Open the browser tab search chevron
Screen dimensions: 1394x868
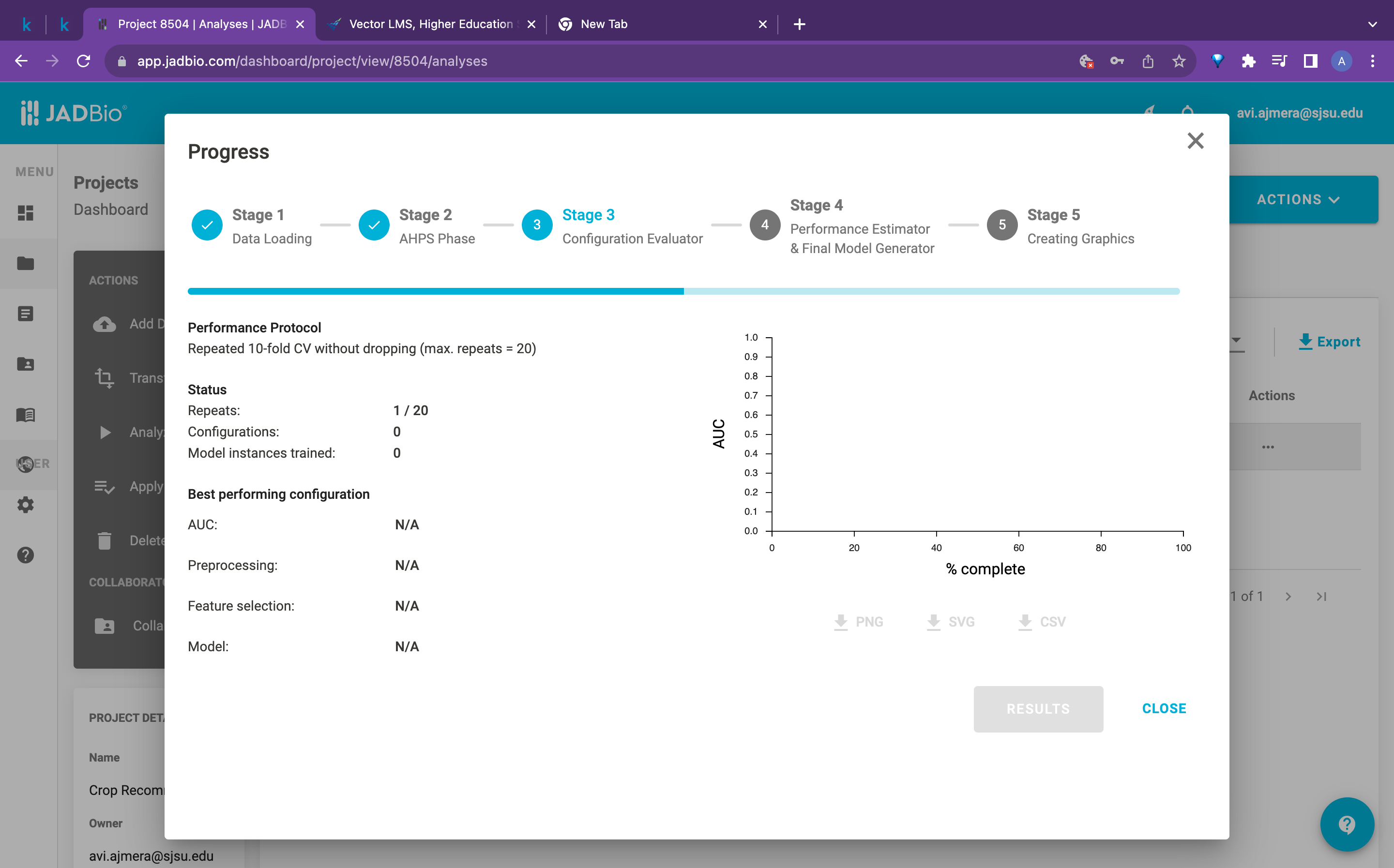pos(1372,24)
